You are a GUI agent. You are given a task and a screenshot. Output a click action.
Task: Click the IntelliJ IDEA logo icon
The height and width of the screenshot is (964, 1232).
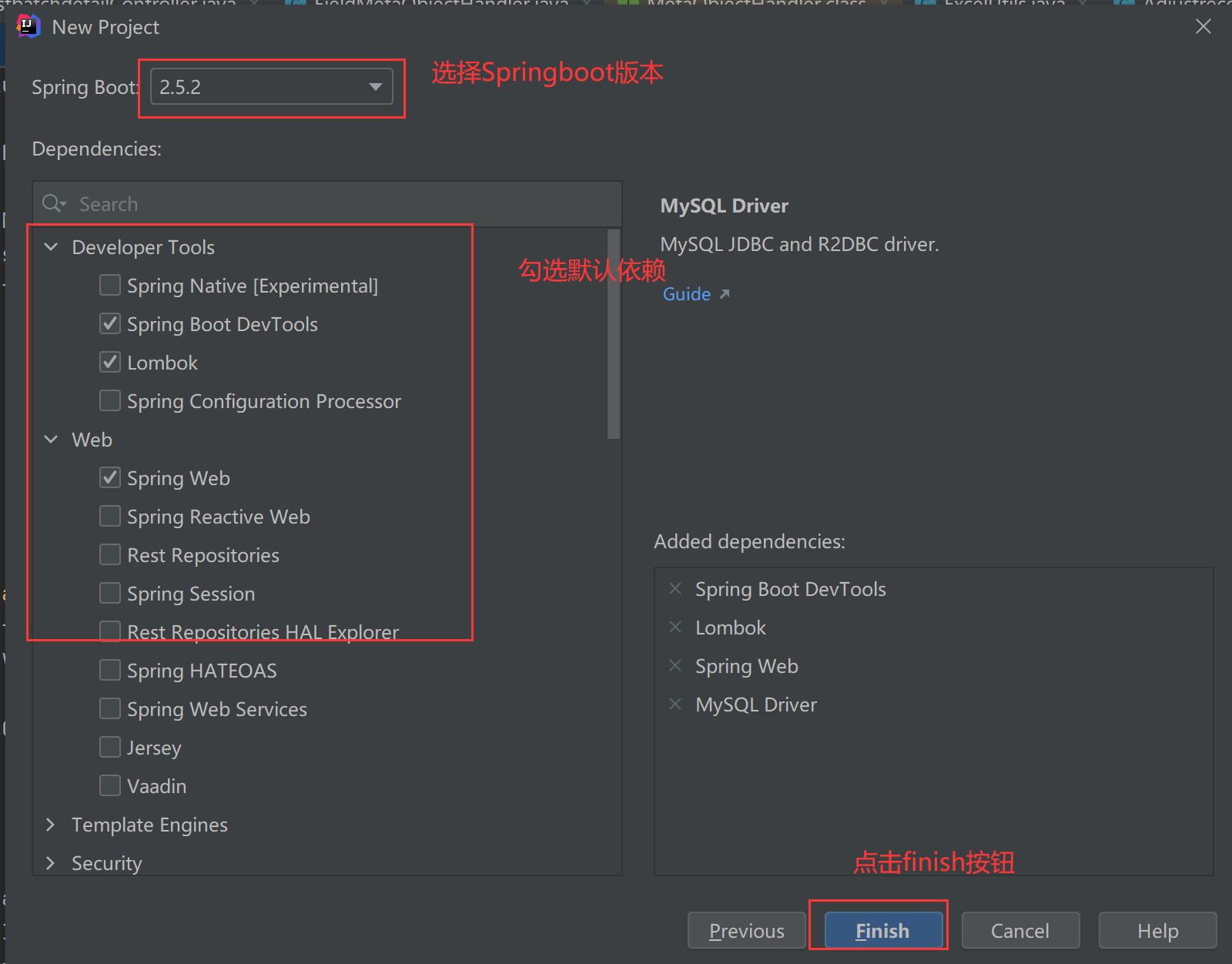[28, 26]
